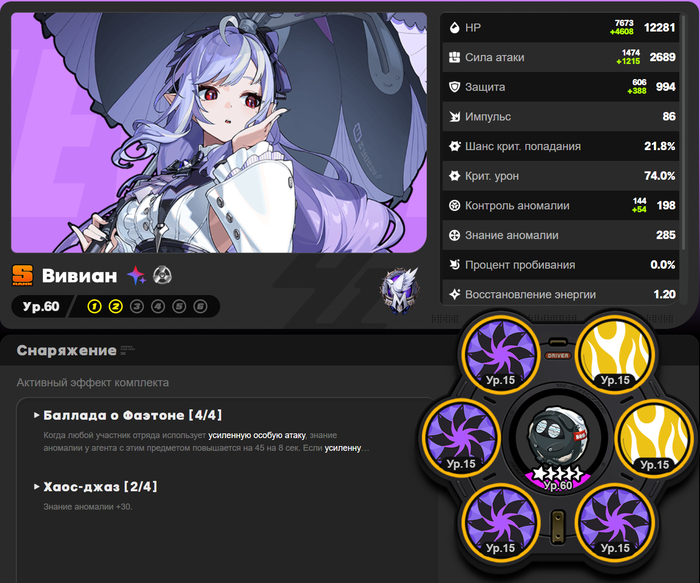Click the S rank badge icon
The image size is (700, 583).
point(22,275)
